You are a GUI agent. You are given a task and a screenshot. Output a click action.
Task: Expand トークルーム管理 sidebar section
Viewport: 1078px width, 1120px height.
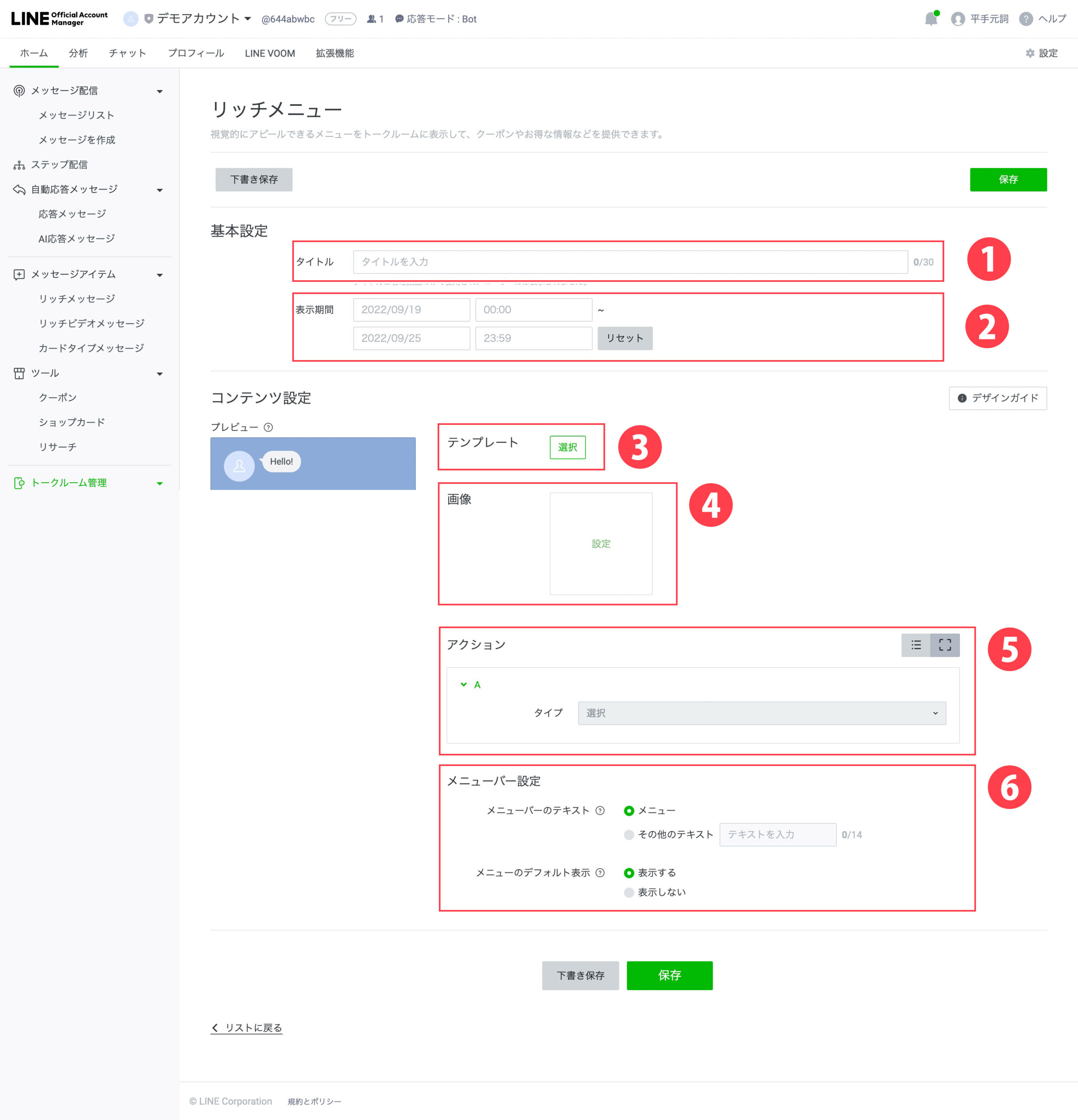coord(159,484)
